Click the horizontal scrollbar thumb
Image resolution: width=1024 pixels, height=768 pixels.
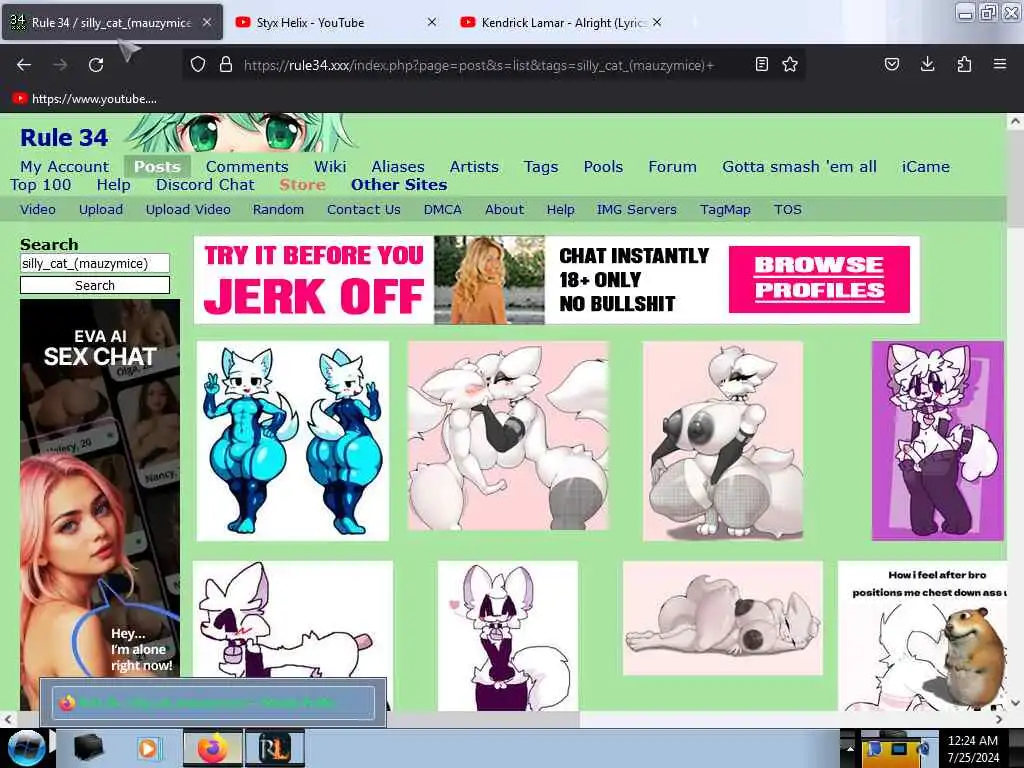point(297,719)
